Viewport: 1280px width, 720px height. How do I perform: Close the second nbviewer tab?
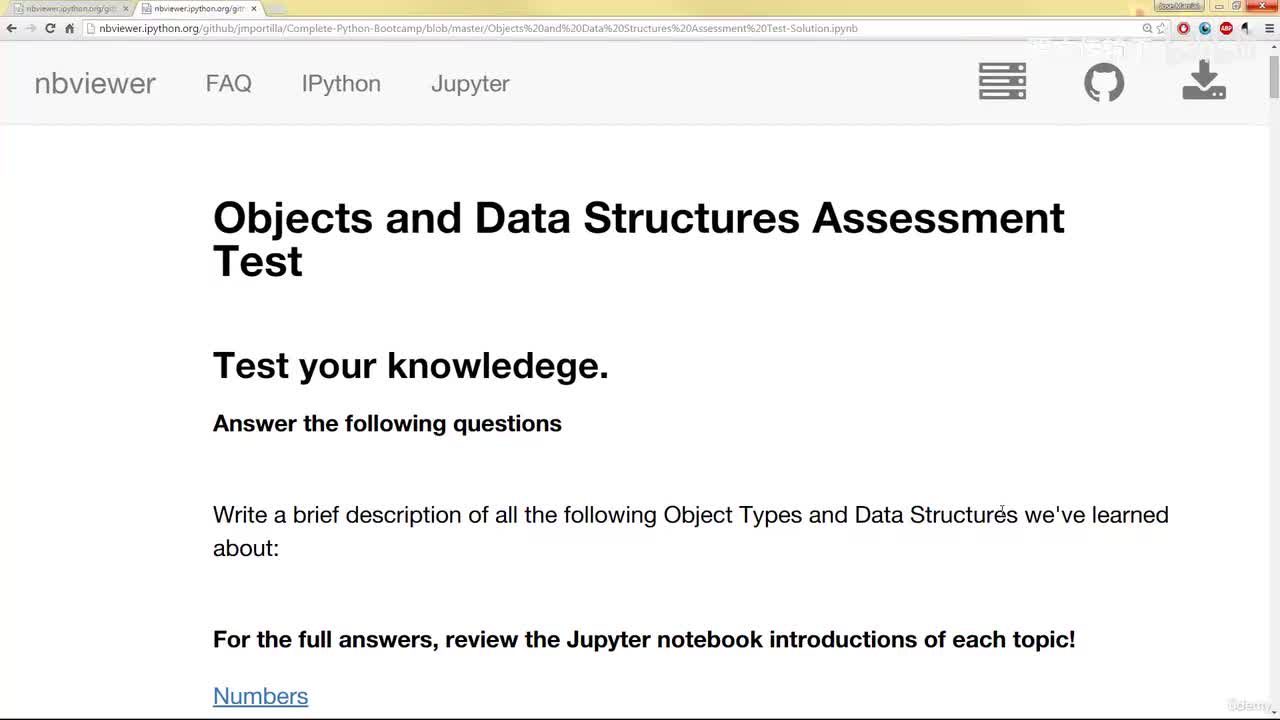[x=254, y=8]
